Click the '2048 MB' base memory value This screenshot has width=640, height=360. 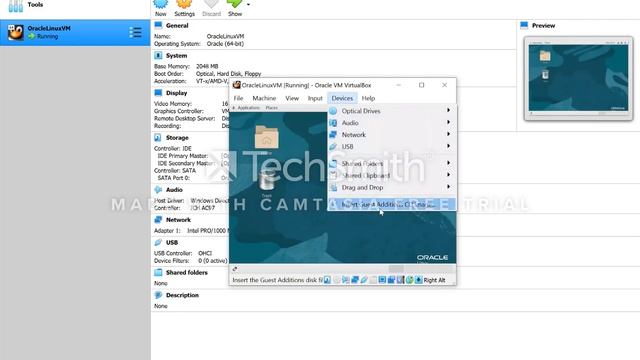[x=207, y=66]
